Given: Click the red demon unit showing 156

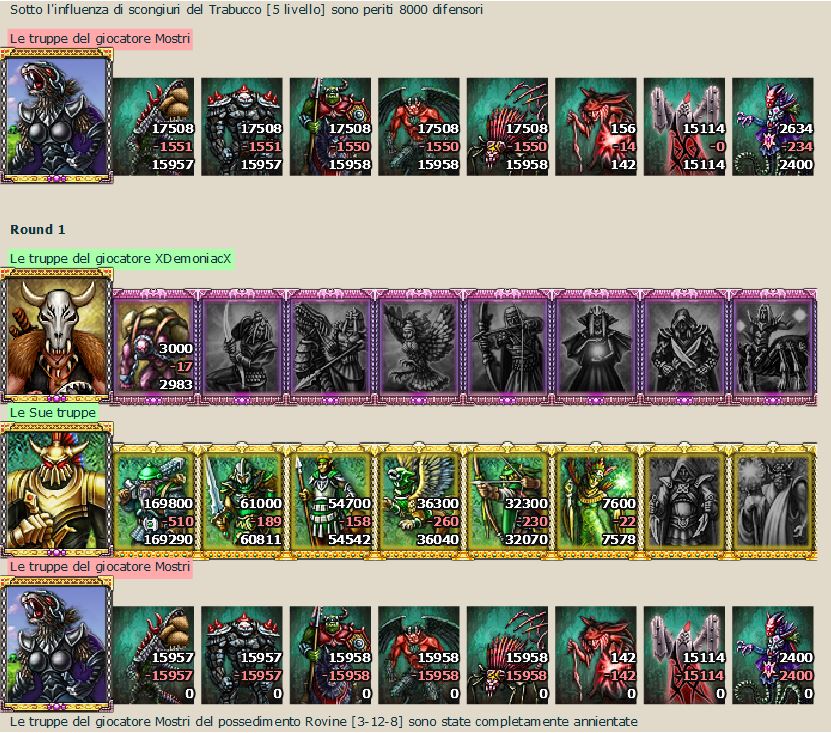Looking at the screenshot, I should [x=596, y=127].
